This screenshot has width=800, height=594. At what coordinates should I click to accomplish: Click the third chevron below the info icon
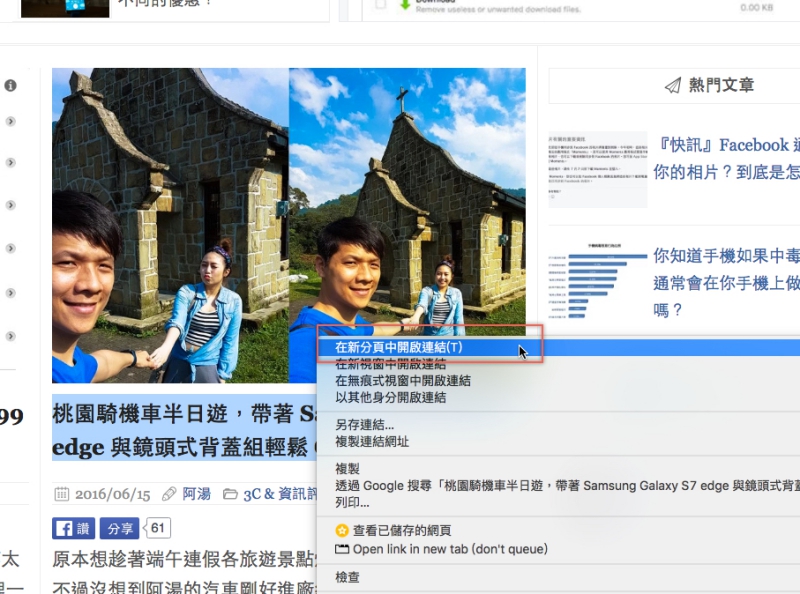[10, 205]
